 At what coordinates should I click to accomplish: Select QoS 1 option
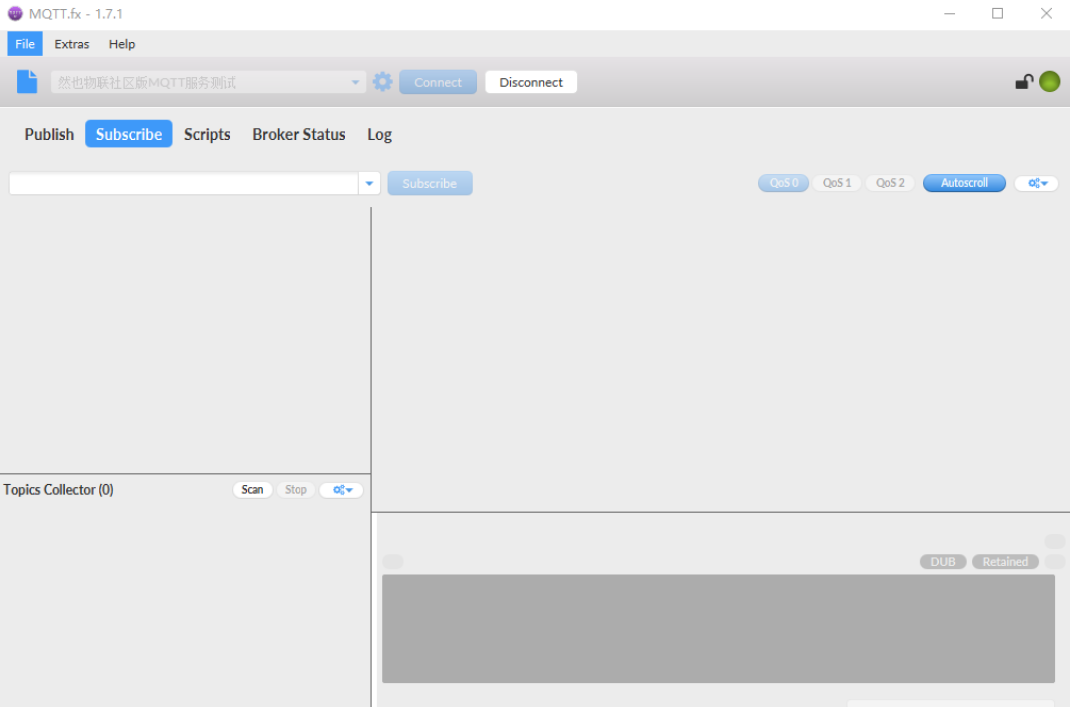pyautogui.click(x=837, y=183)
